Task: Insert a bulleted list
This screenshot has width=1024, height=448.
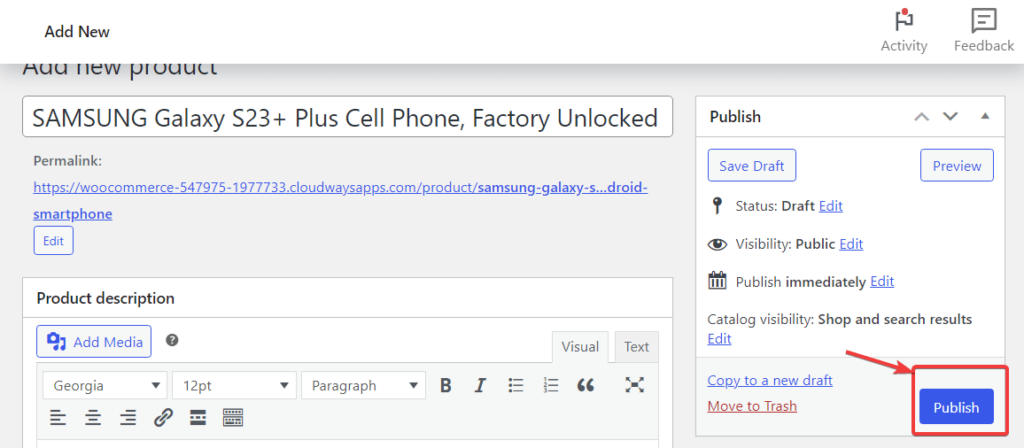Action: pyautogui.click(x=516, y=385)
